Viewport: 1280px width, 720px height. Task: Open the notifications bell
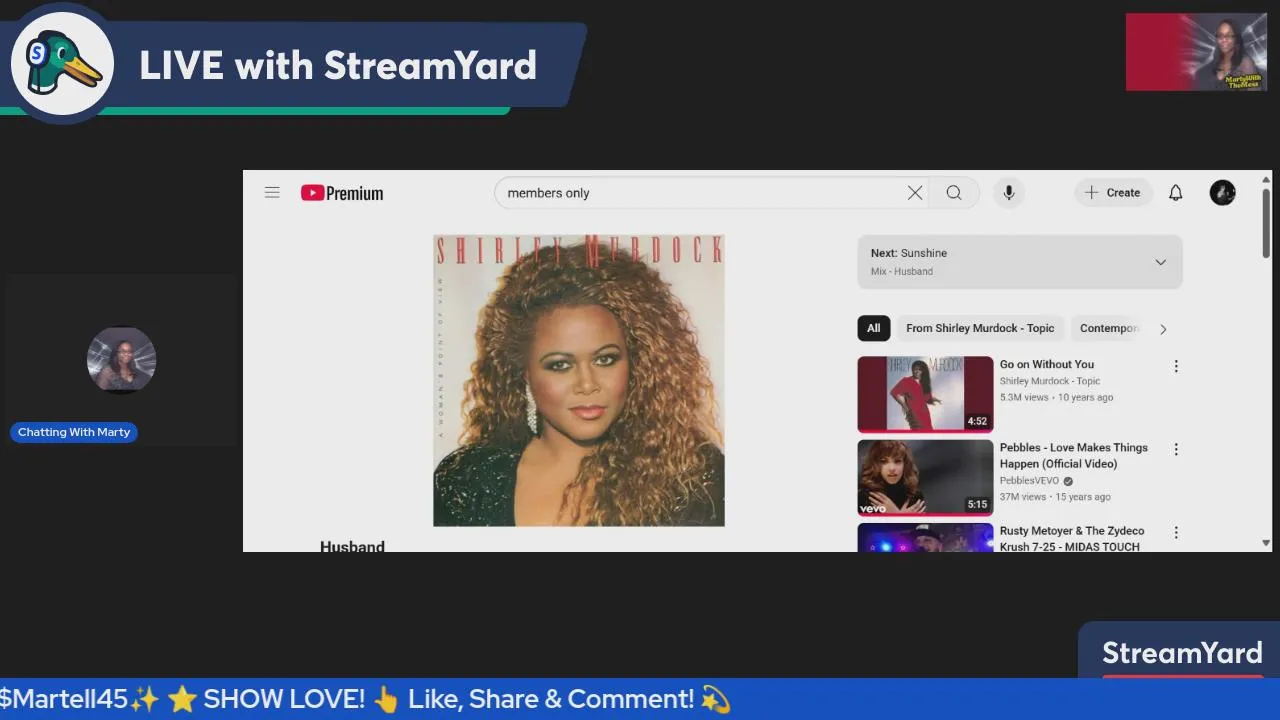(x=1176, y=193)
